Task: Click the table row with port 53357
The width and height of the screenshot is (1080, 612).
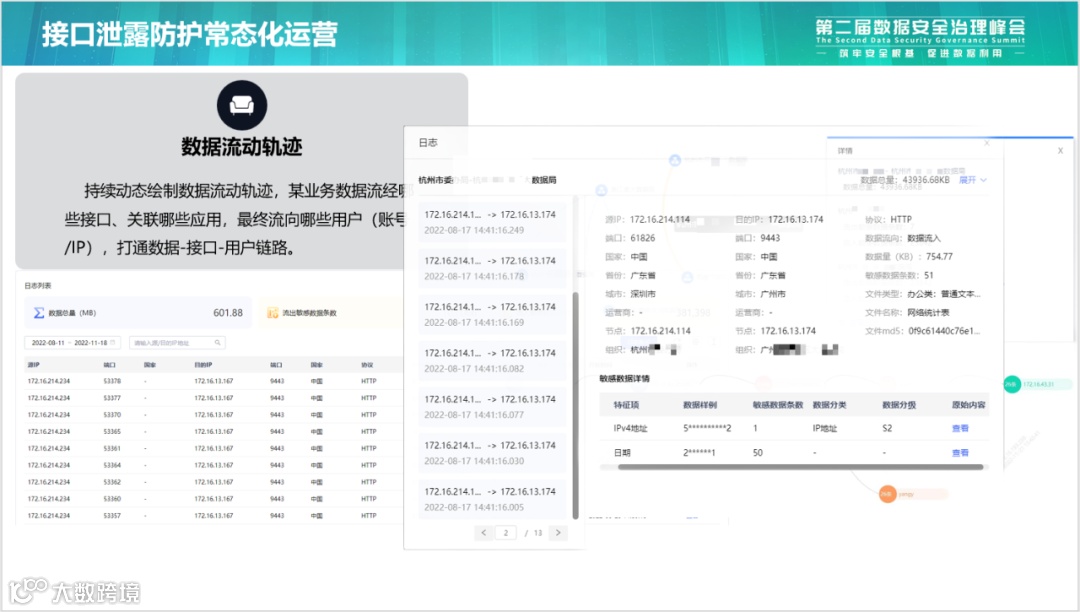Action: point(214,515)
